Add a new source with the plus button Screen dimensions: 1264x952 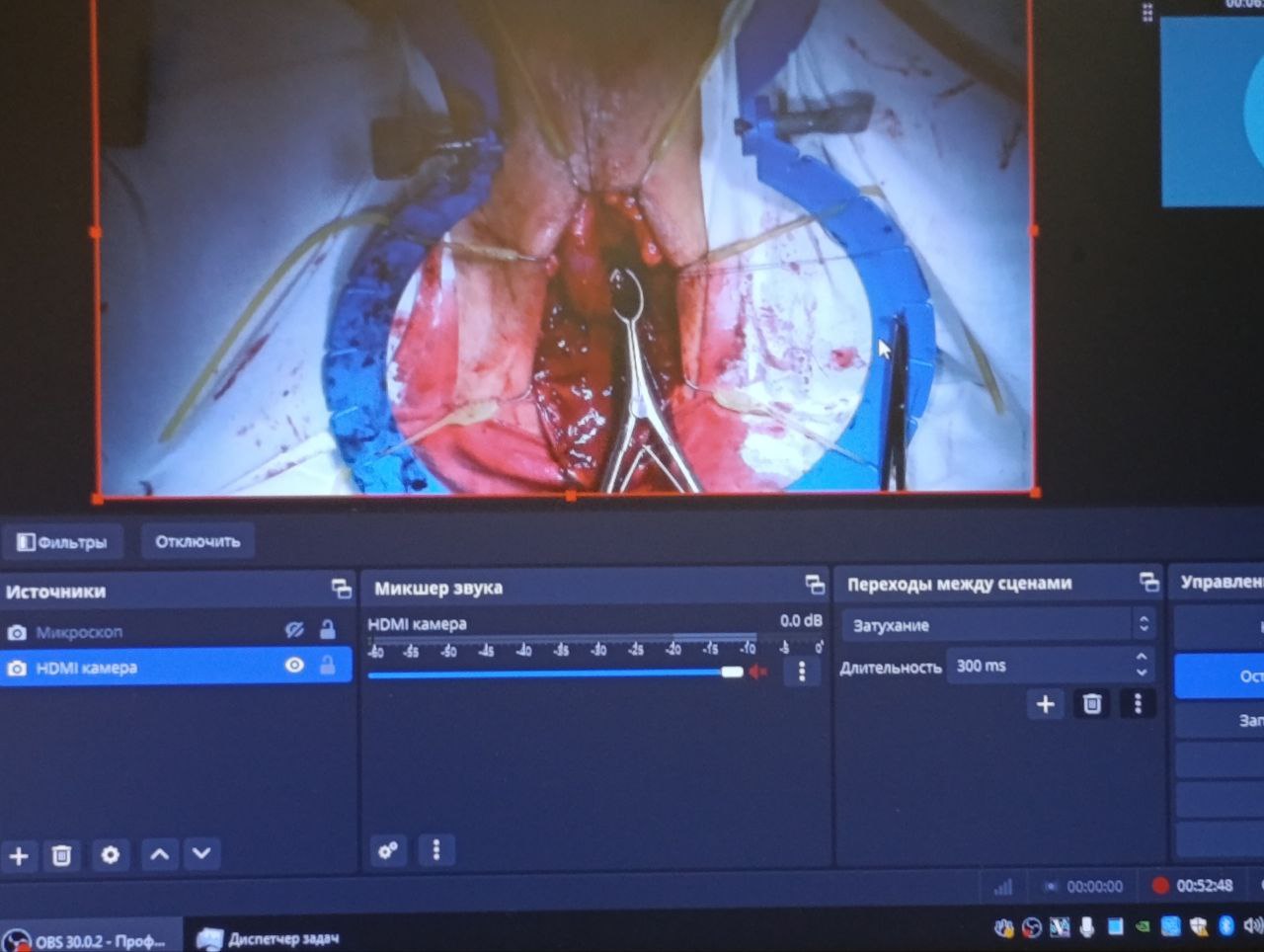19,855
